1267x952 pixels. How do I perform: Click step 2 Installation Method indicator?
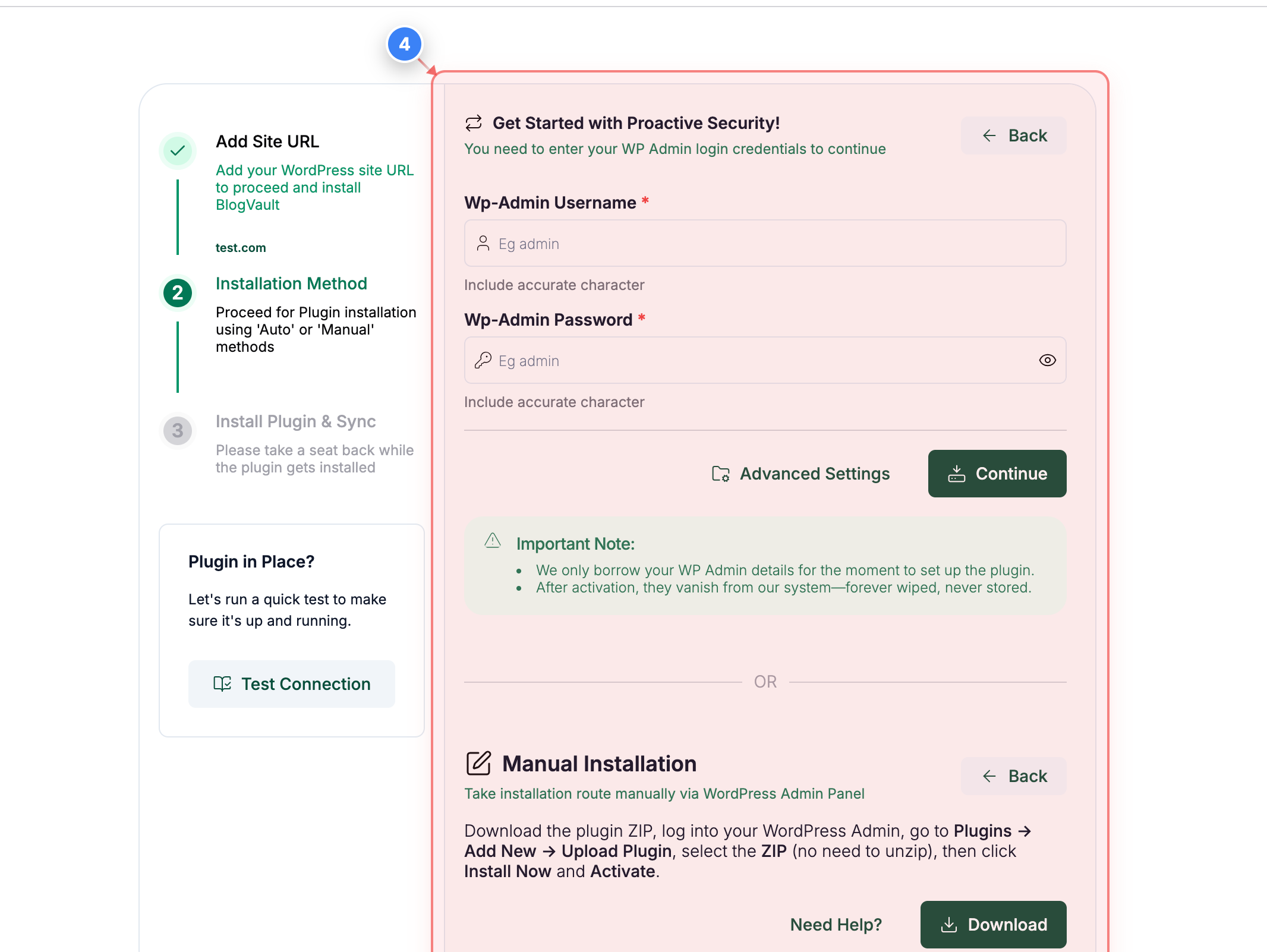click(x=177, y=292)
